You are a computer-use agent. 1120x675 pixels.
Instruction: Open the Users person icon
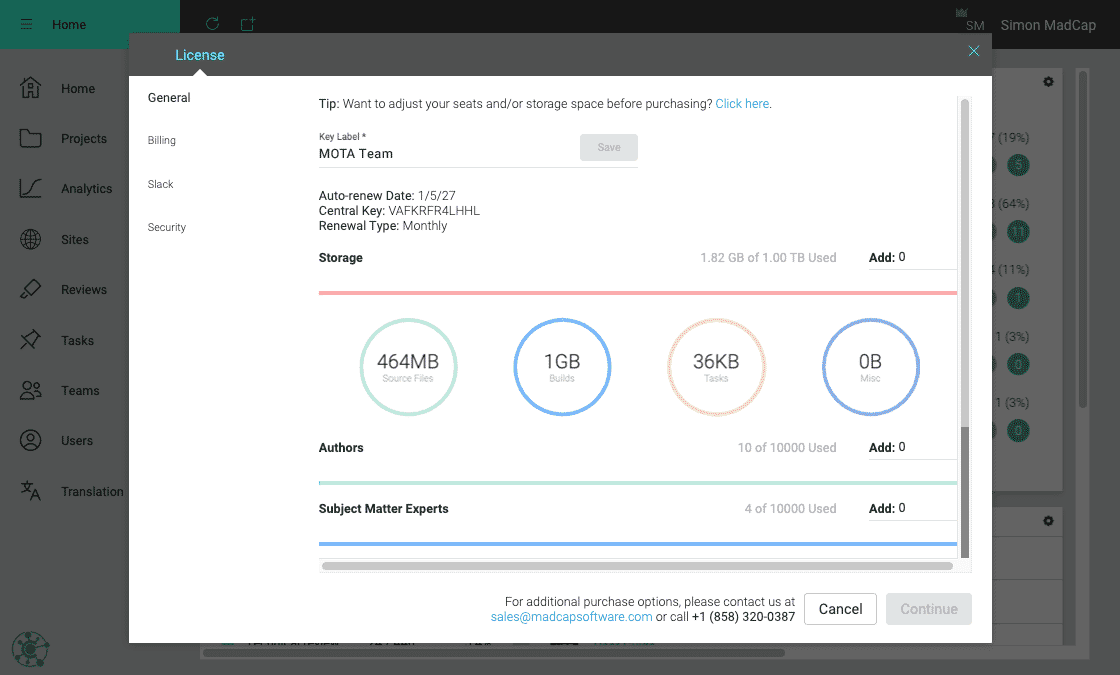coord(30,440)
